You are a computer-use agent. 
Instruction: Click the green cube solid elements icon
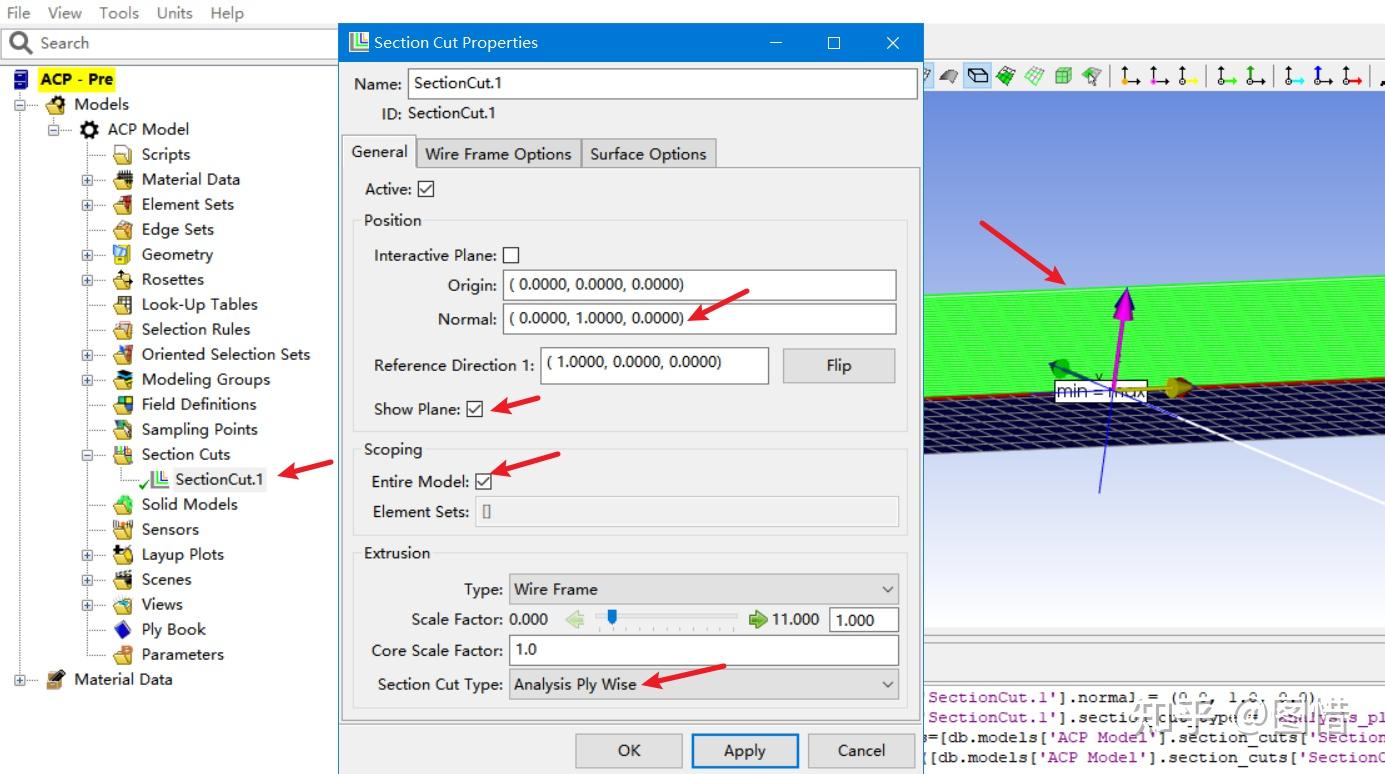point(1063,75)
